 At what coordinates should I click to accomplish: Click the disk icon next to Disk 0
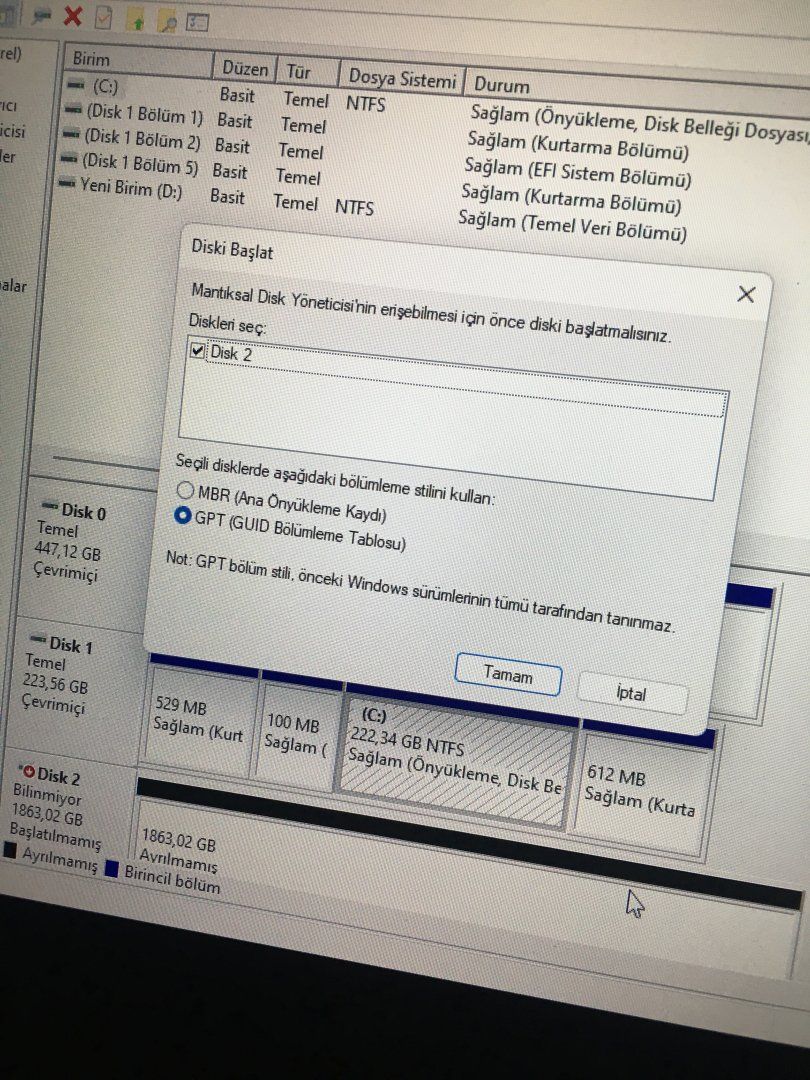click(50, 506)
